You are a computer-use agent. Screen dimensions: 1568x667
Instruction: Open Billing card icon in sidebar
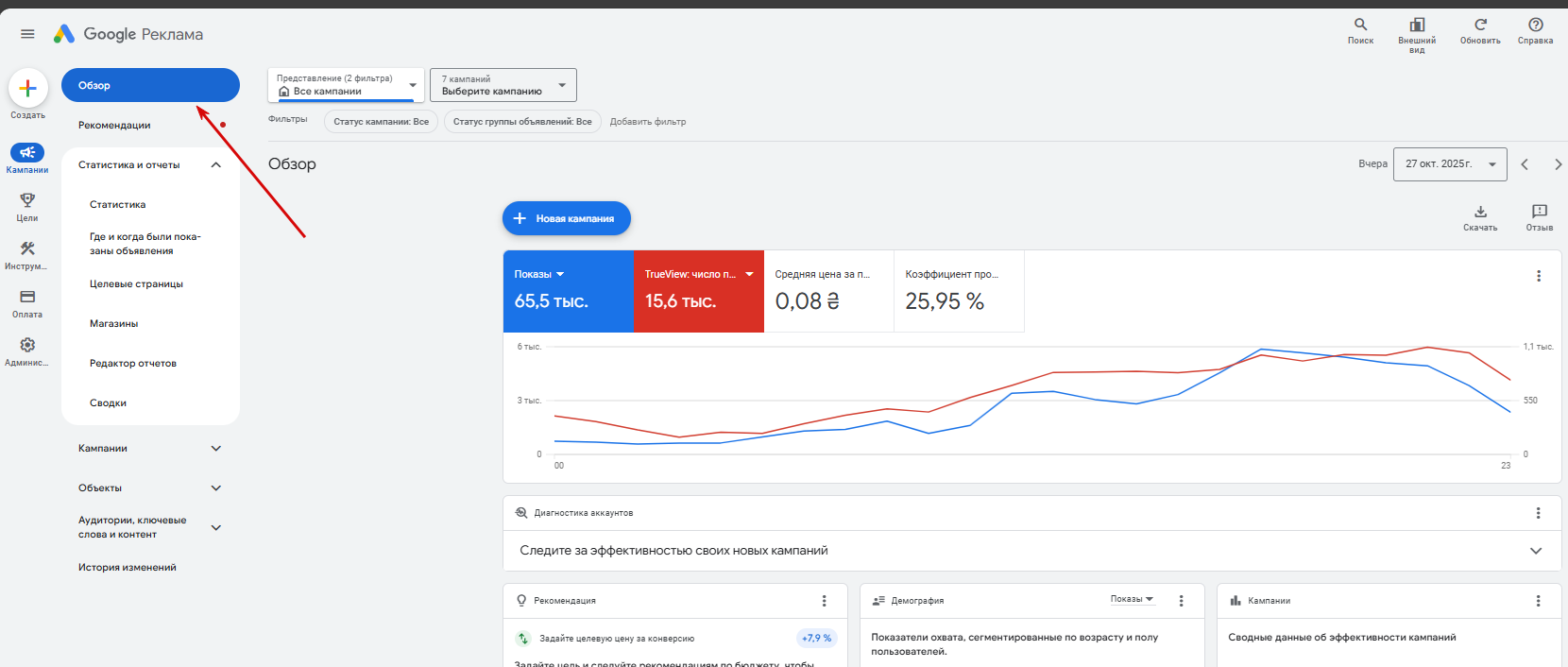27,297
